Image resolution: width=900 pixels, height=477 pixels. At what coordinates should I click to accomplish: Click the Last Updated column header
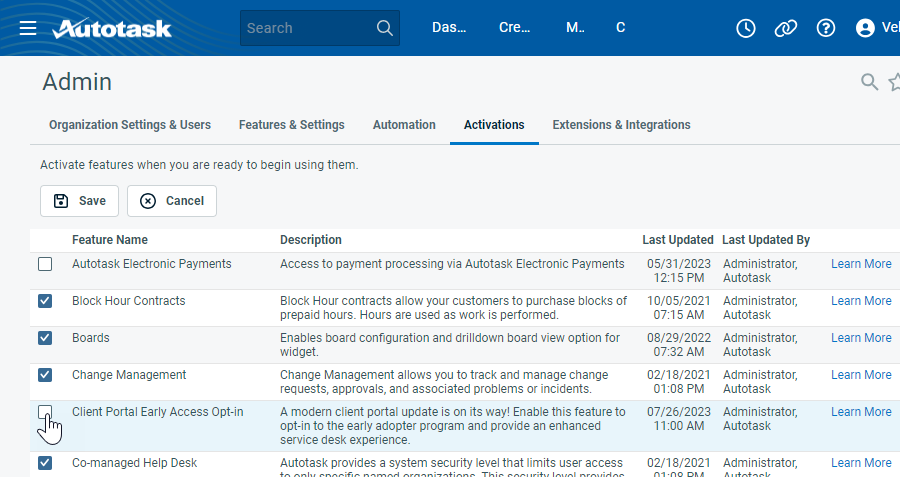(x=677, y=240)
